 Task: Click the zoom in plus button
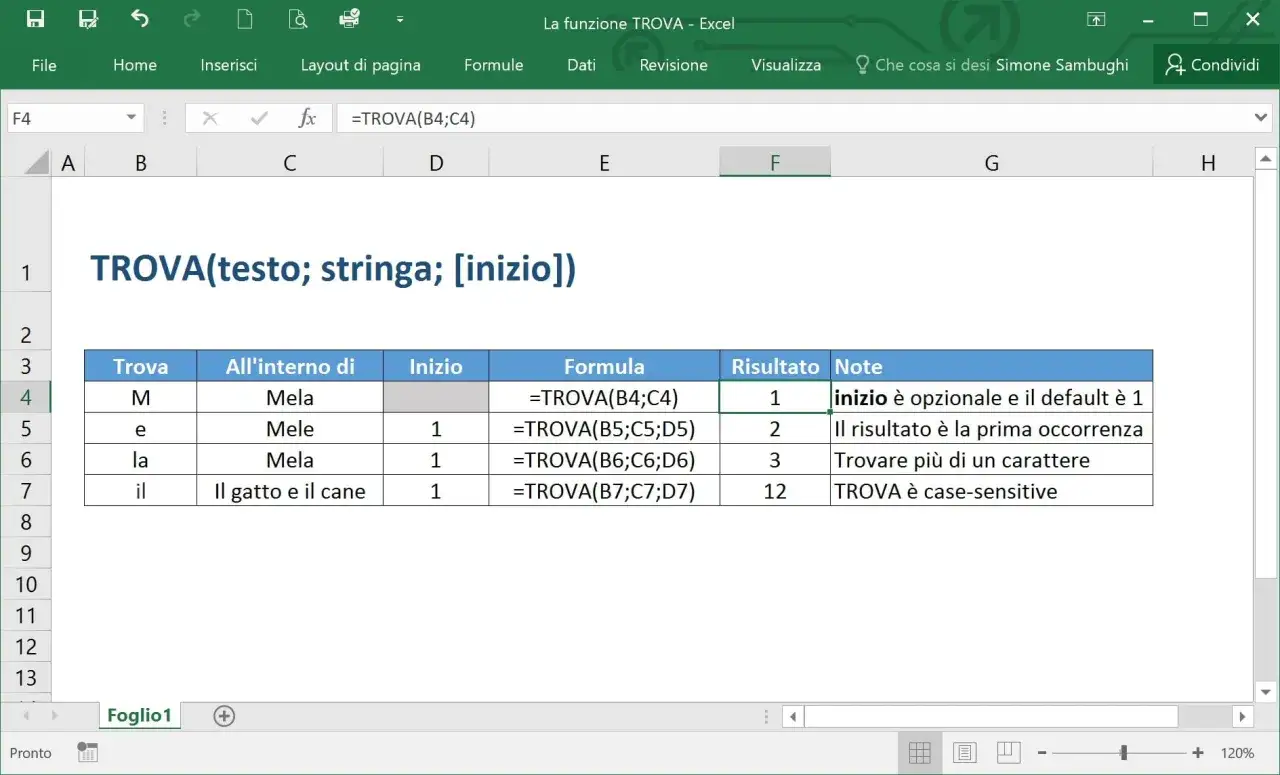(x=1197, y=752)
